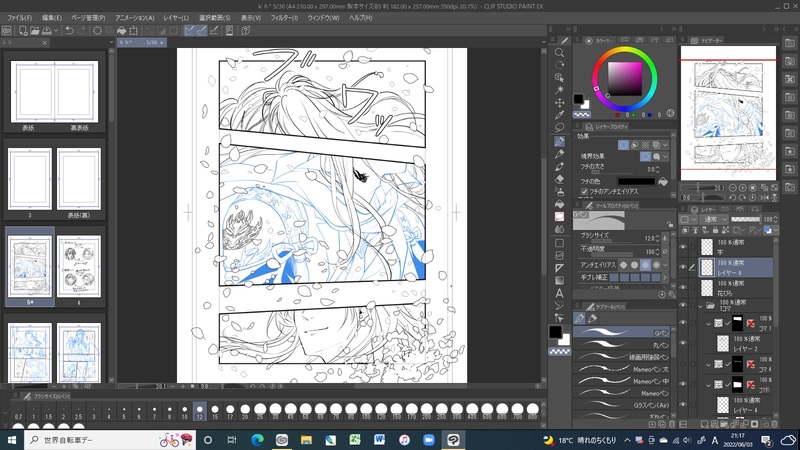Viewport: 800px width, 450px height.
Task: Open the 境界効果 border effect dropdown
Action: 665,157
